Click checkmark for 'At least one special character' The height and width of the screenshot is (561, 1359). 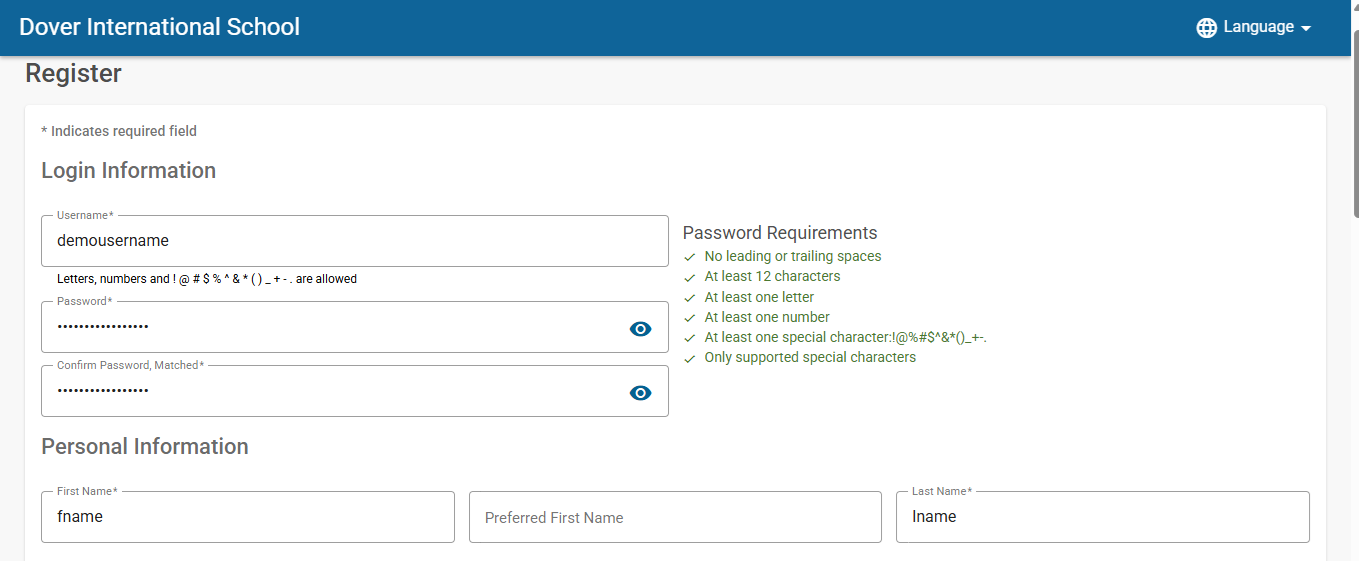coord(689,338)
